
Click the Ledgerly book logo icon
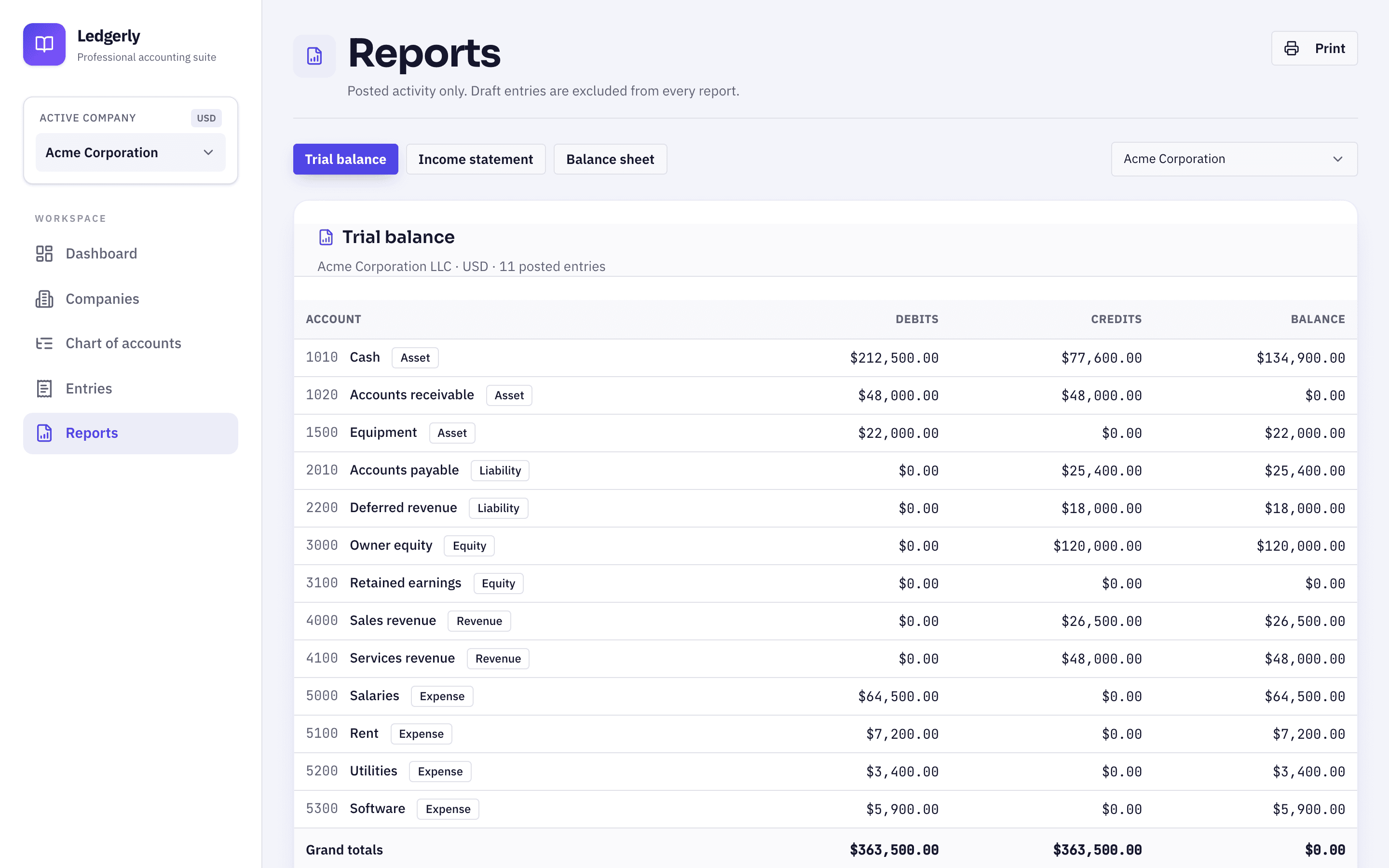(44, 44)
